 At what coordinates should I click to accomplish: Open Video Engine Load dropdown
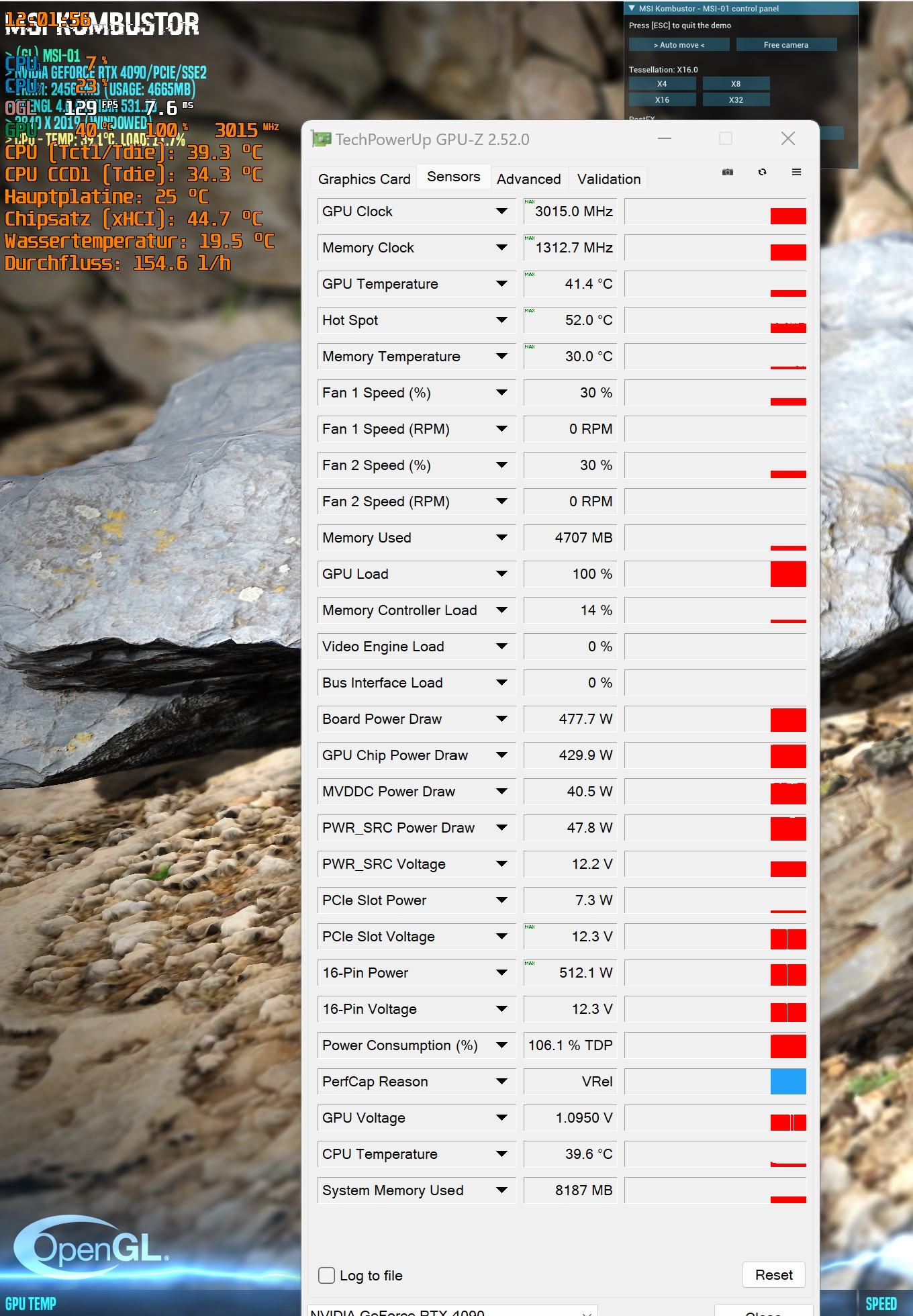point(501,647)
